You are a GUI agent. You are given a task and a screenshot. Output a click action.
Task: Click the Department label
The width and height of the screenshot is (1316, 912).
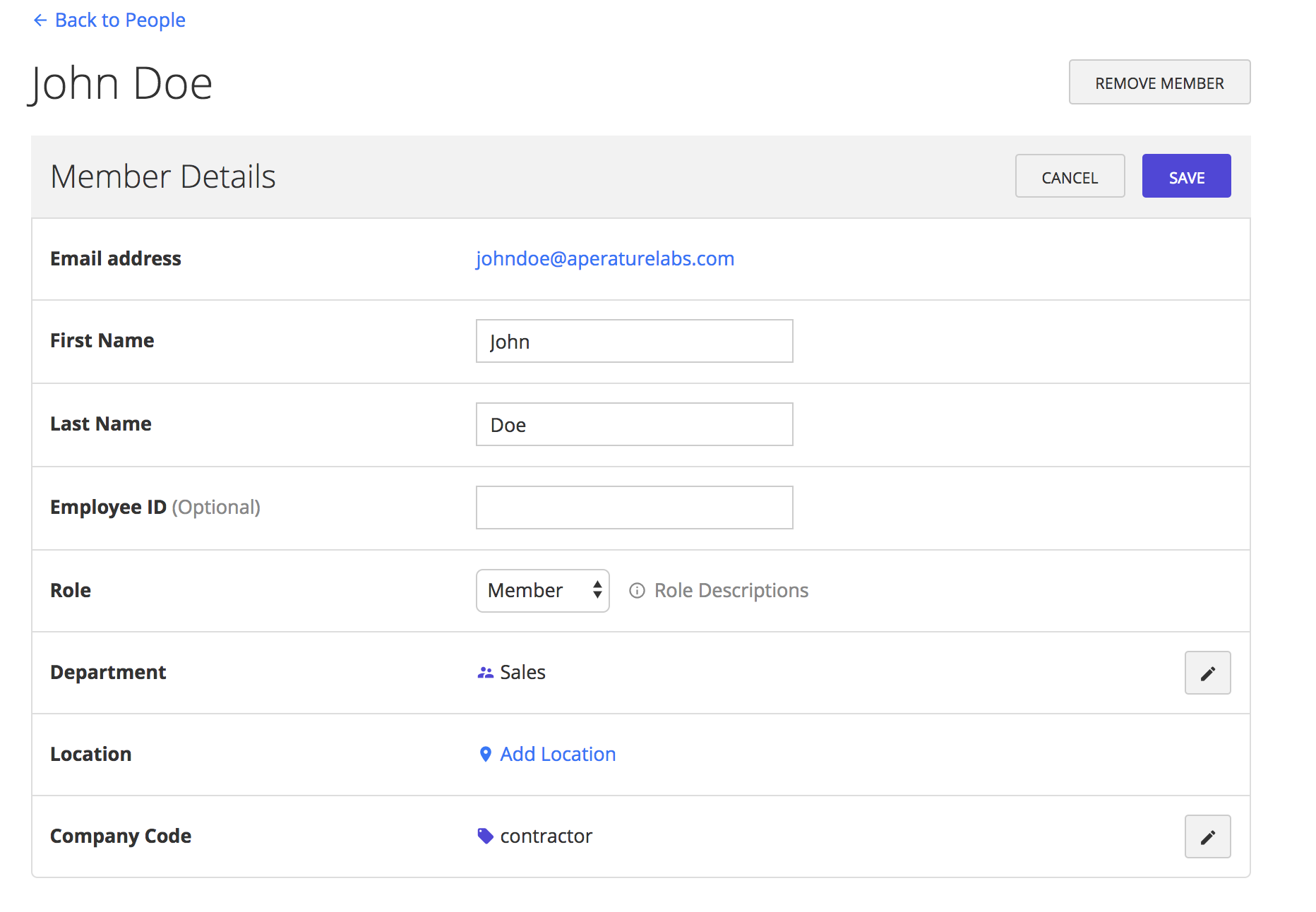(x=108, y=672)
